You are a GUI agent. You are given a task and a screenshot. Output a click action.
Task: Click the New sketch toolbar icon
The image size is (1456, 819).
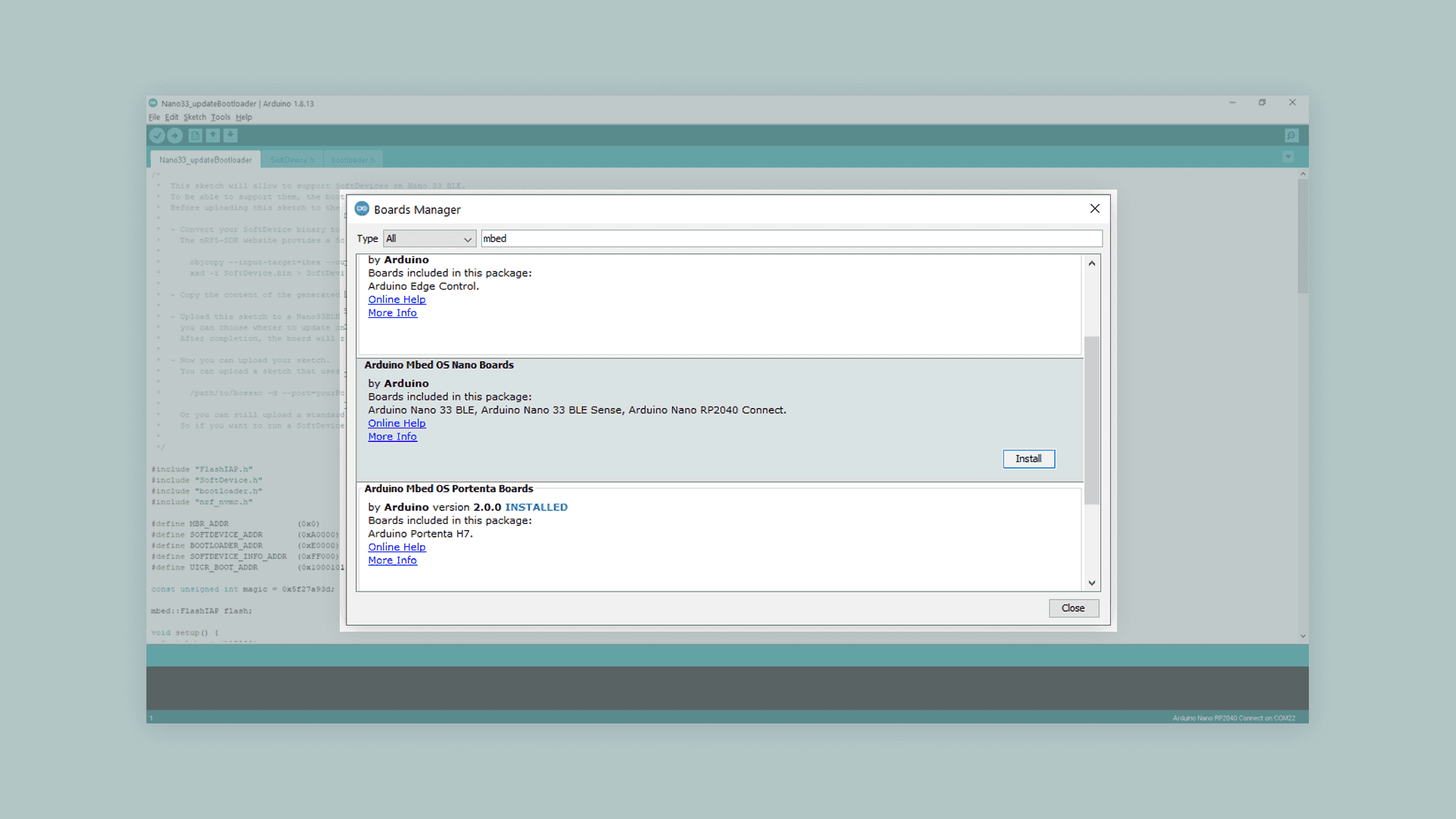195,136
